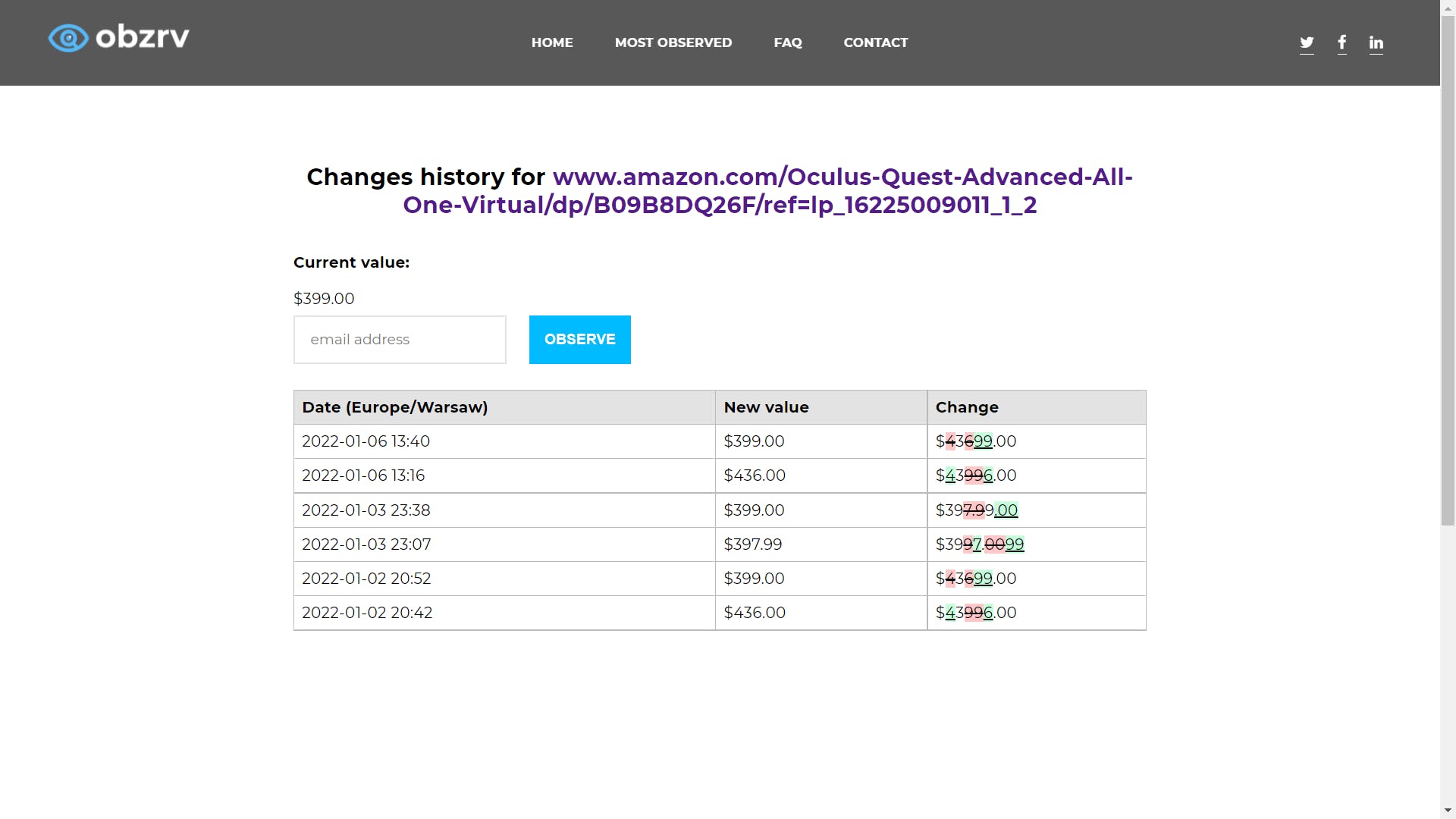Click the scrollbar down arrow
The width and height of the screenshot is (1456, 819).
(x=1448, y=811)
